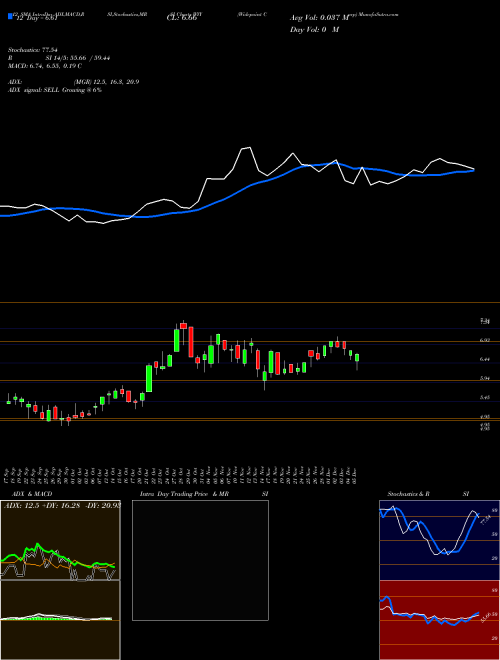The height and width of the screenshot is (660, 500).
Task: Click the 'ADX: 12.5 +DY: 16.28 -DY: 20.93' header
Action: pos(62,505)
